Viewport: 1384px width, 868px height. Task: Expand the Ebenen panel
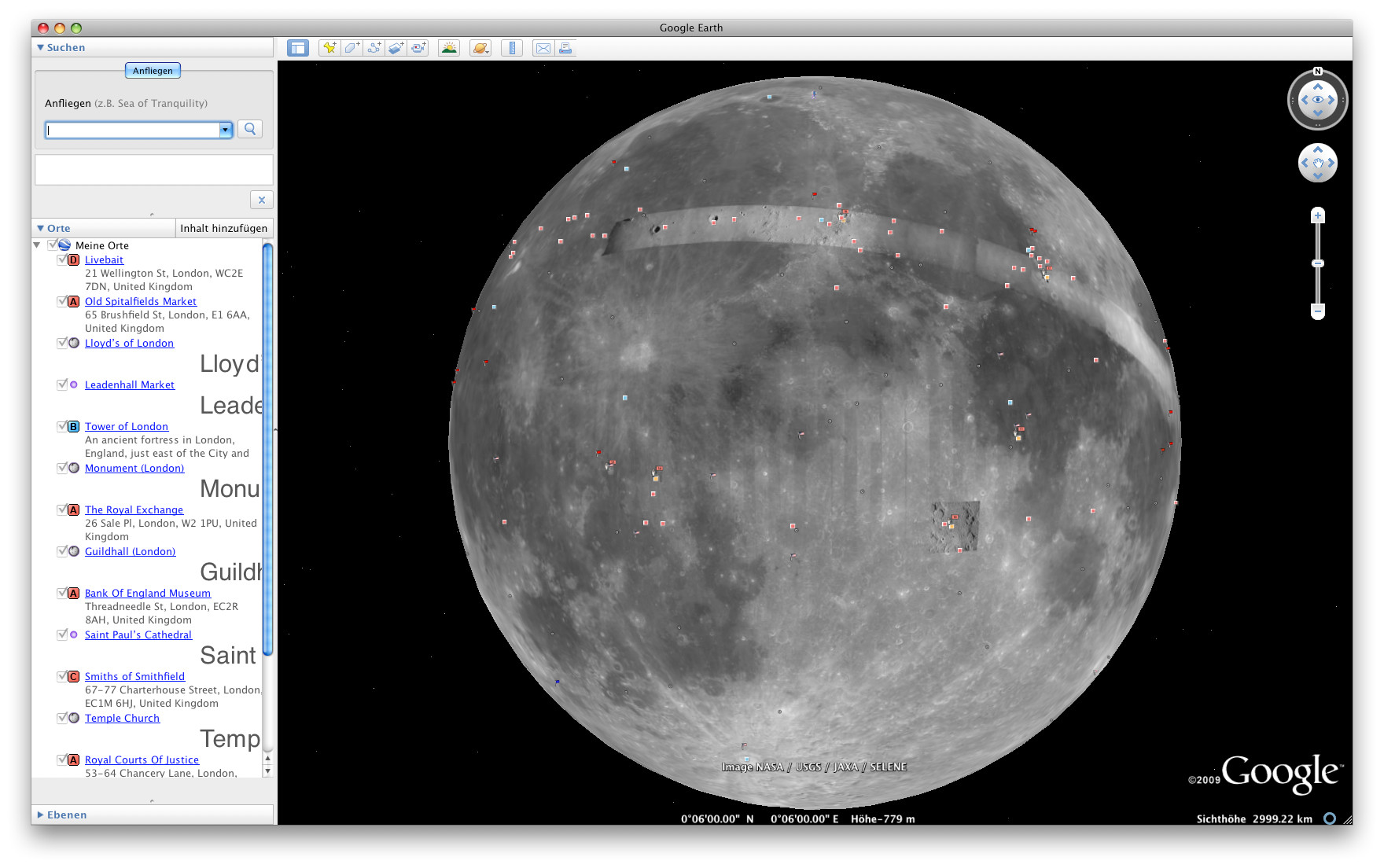(x=40, y=815)
